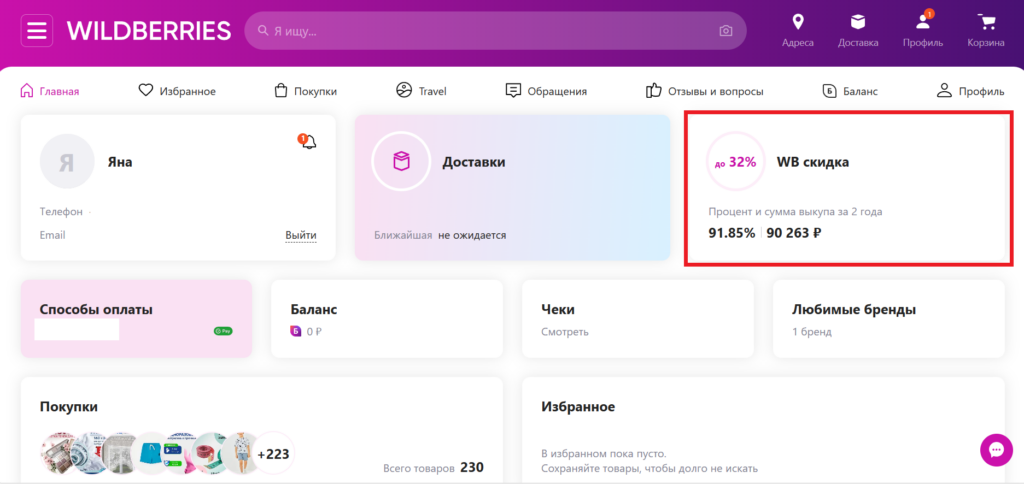Viewport: 1024px width, 484px height.
Task: Click the green Pay badge icon
Action: pyautogui.click(x=223, y=331)
